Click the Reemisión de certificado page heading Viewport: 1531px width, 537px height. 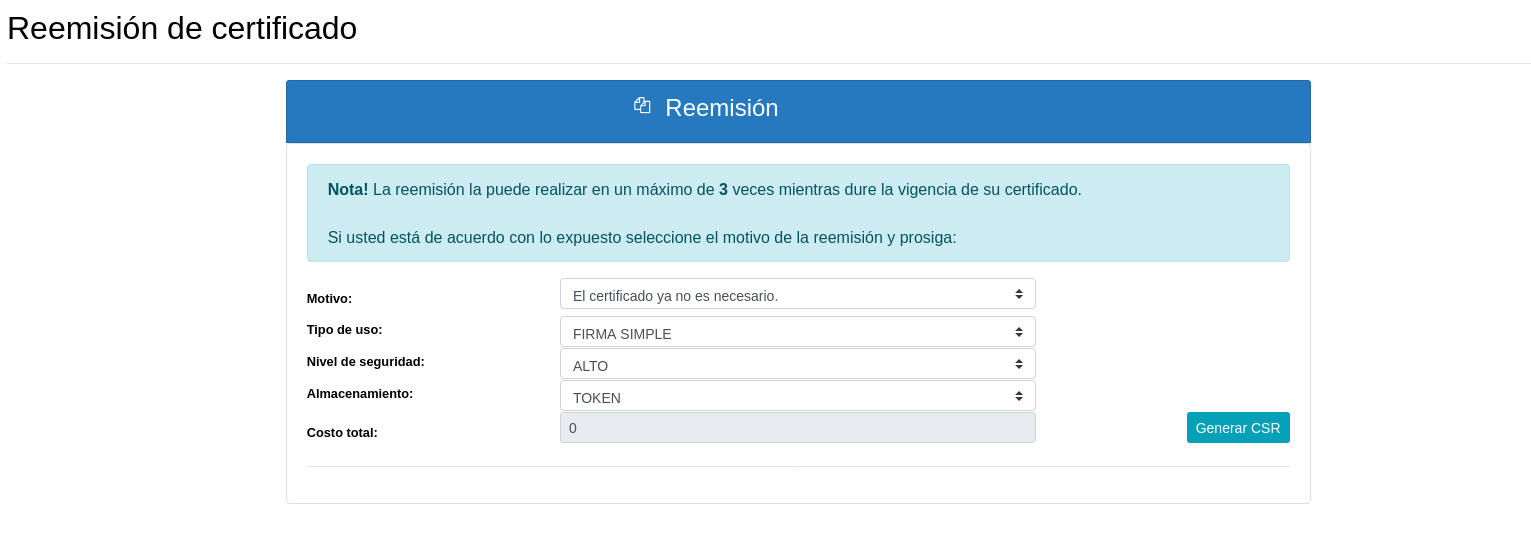point(182,28)
